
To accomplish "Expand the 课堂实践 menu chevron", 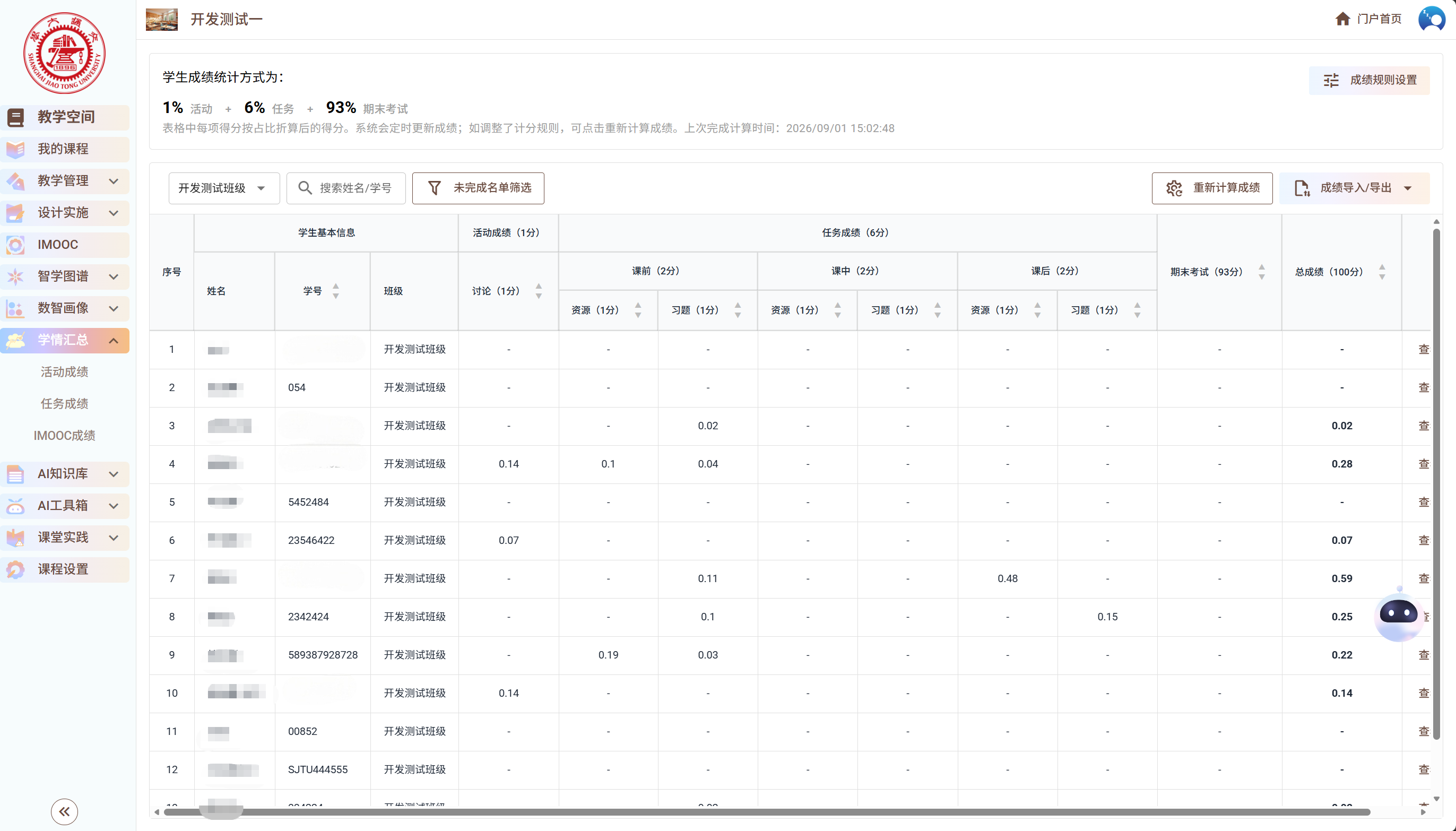I will (x=114, y=538).
